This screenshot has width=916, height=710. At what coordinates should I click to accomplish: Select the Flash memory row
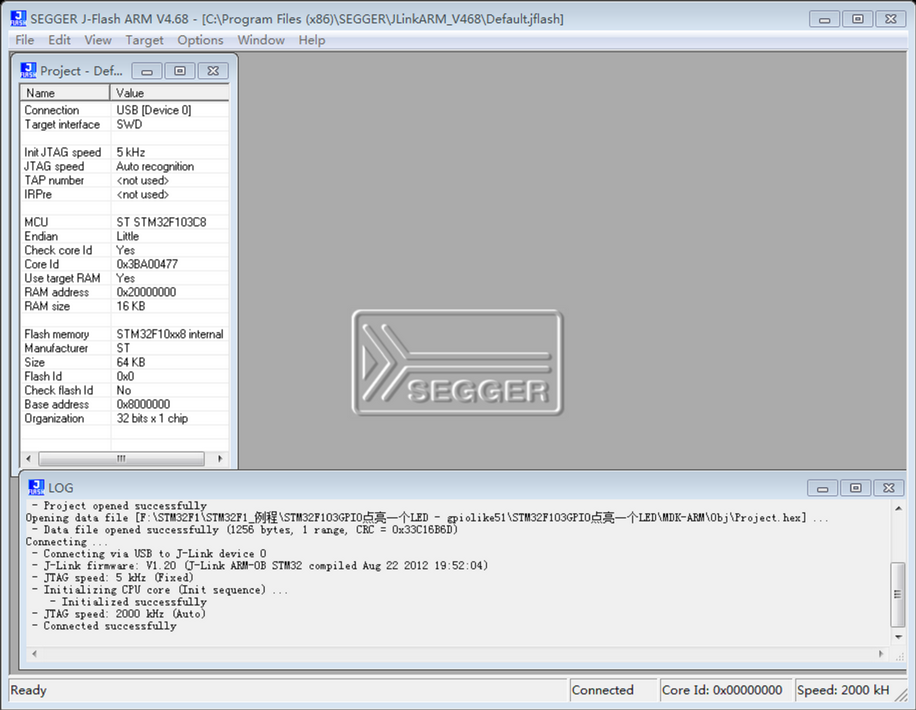124,334
